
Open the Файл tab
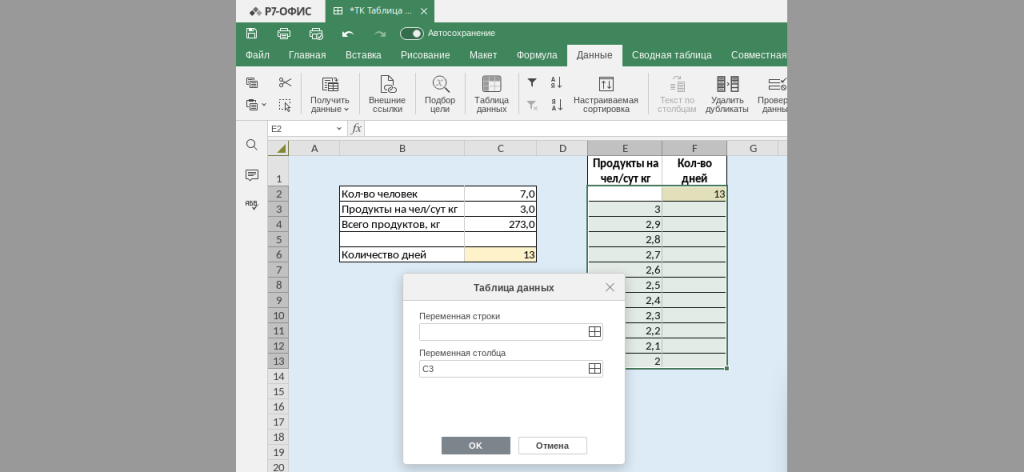pos(257,55)
